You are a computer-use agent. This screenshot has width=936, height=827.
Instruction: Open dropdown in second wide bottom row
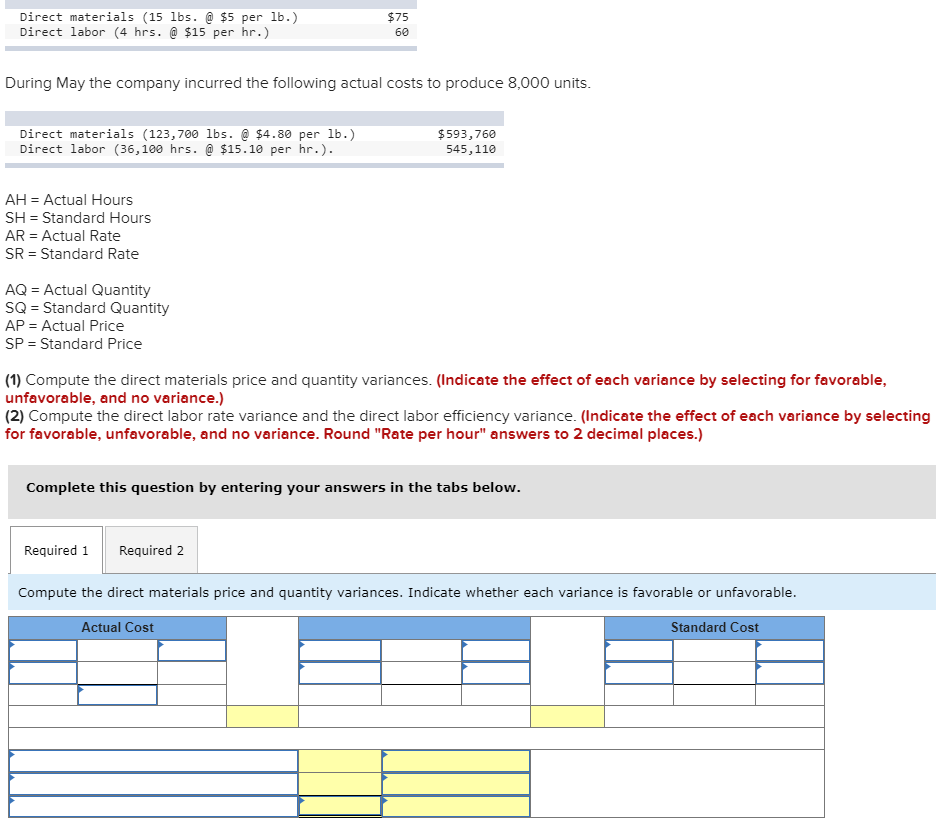[x=150, y=783]
